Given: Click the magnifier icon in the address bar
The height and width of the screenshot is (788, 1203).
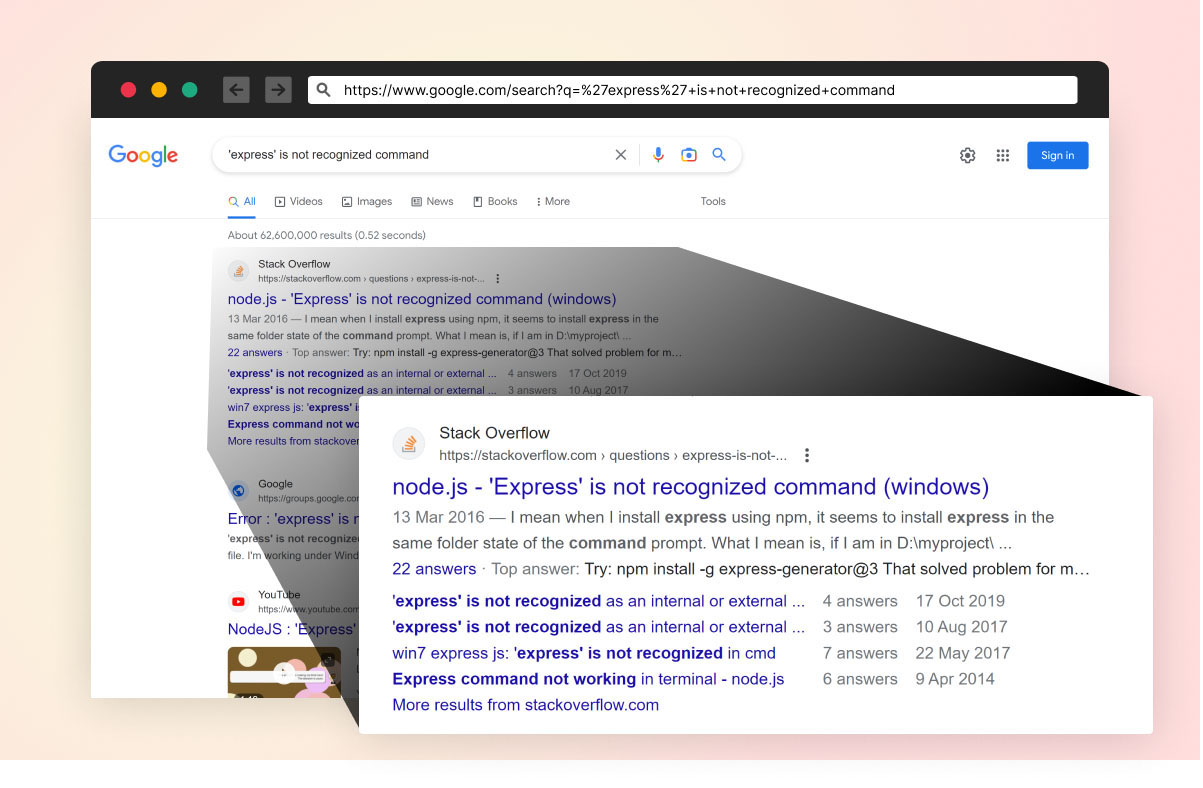Looking at the screenshot, I should (x=324, y=90).
